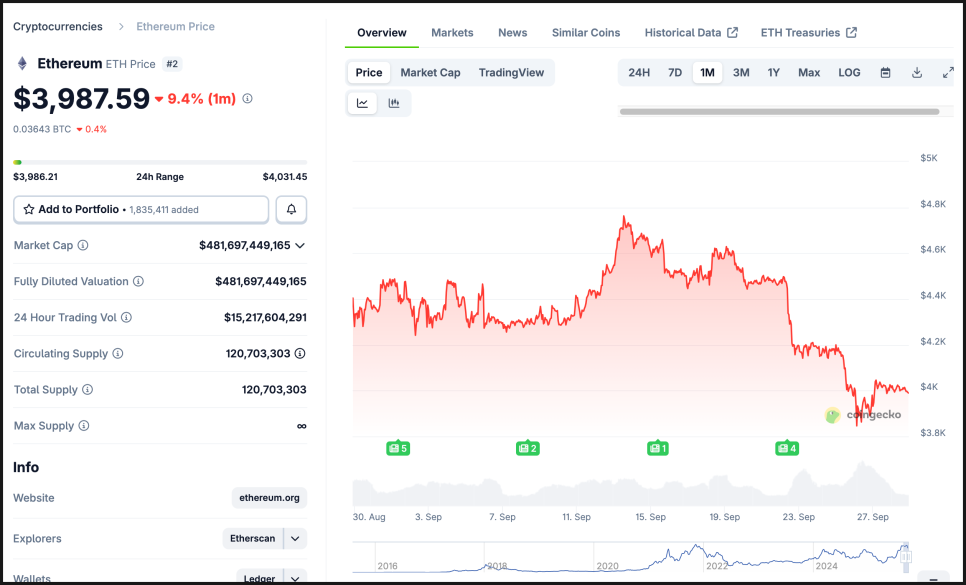Expand the Market Cap value chevron

300,246
